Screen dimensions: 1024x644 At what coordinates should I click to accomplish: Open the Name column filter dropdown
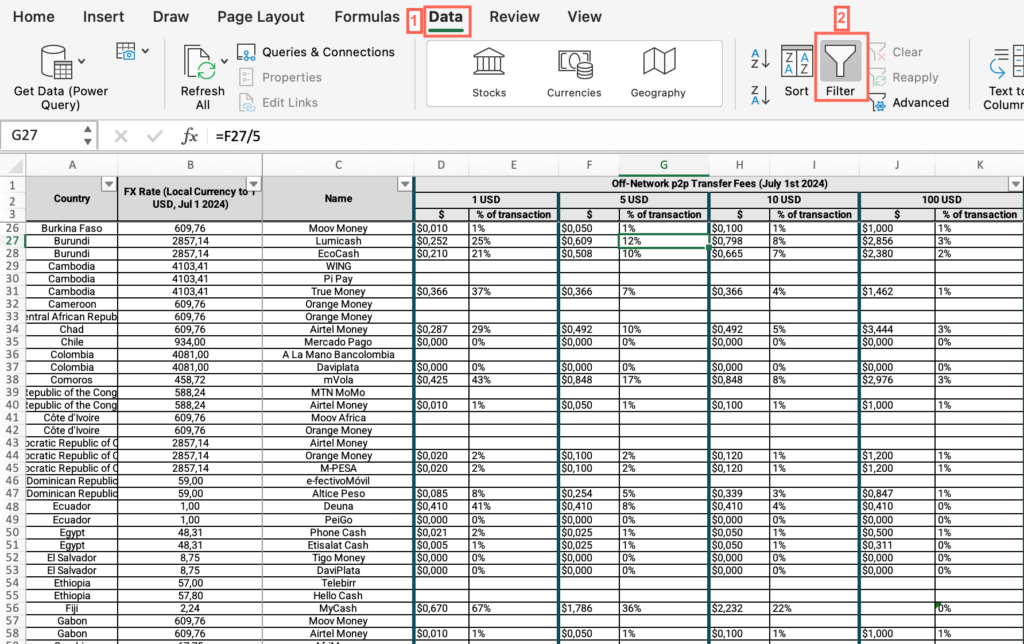coord(406,184)
